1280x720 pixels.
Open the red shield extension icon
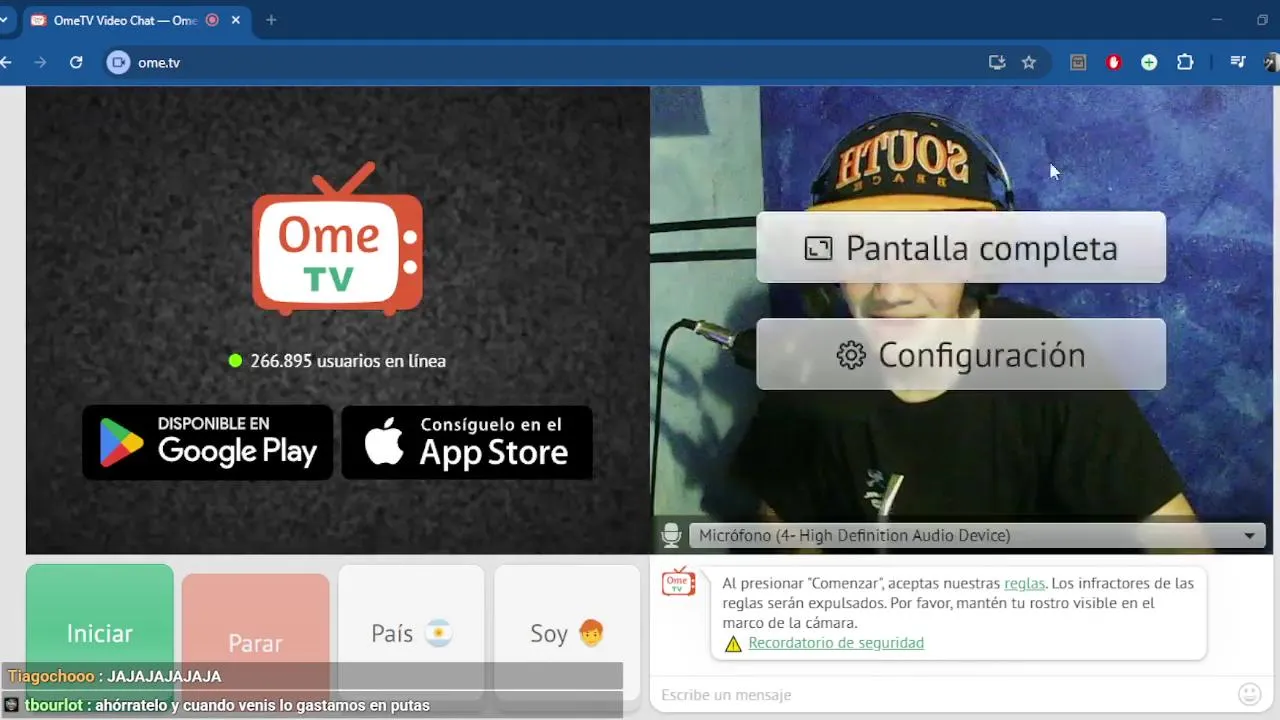click(1113, 62)
